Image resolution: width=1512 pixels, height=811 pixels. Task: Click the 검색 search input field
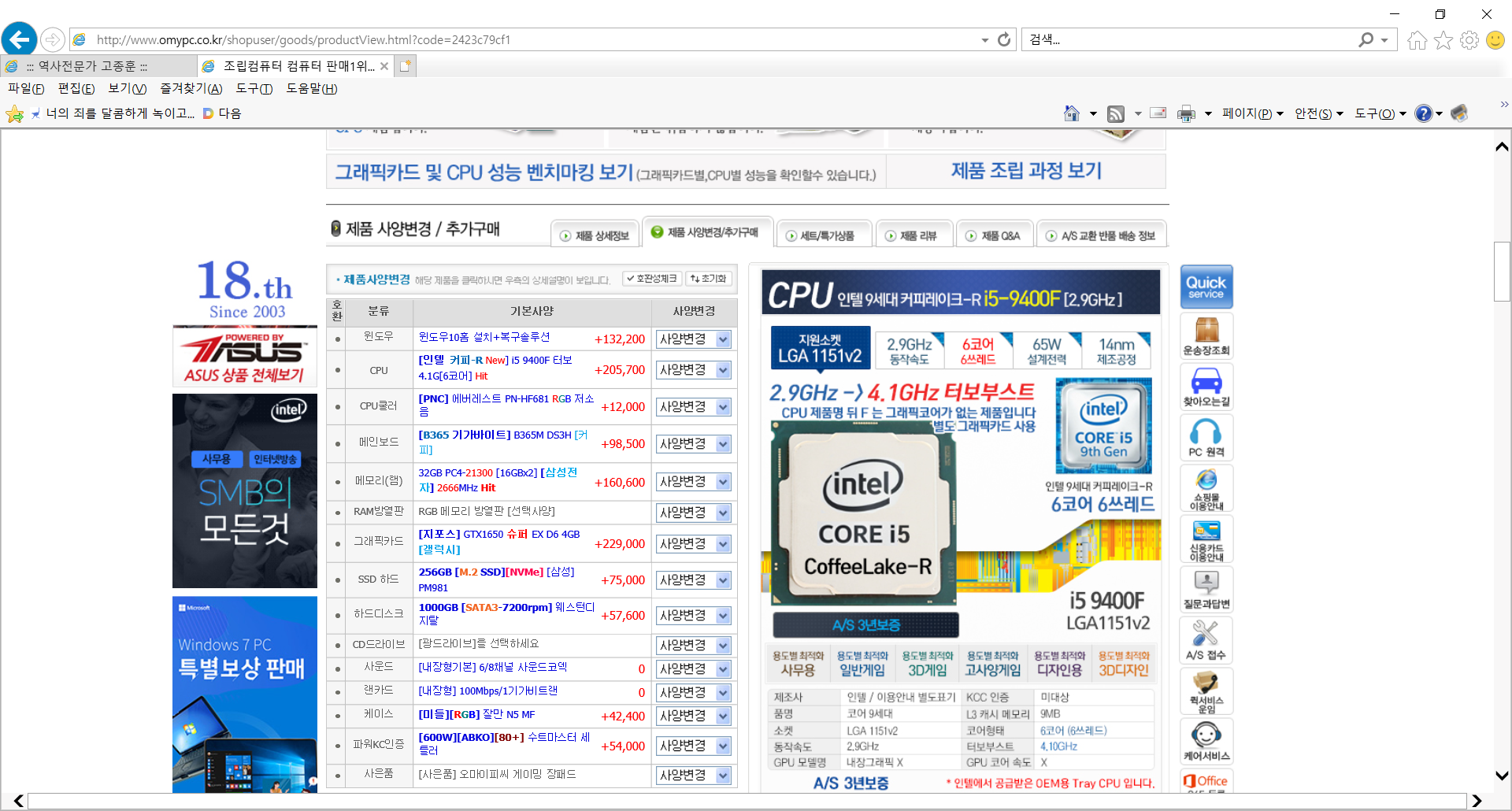click(x=1189, y=39)
